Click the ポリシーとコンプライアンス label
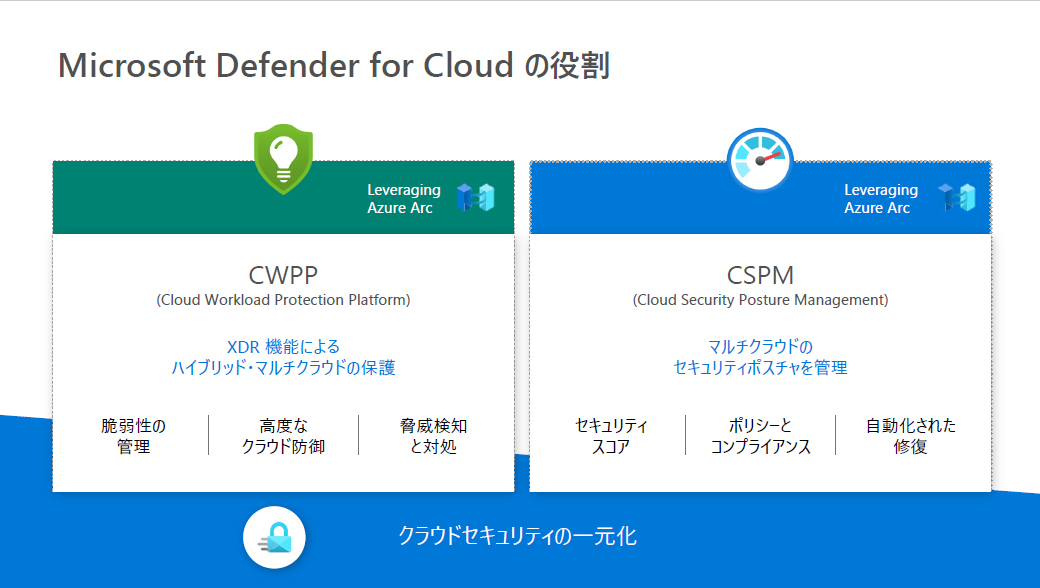The image size is (1040, 588). pyautogui.click(x=760, y=436)
